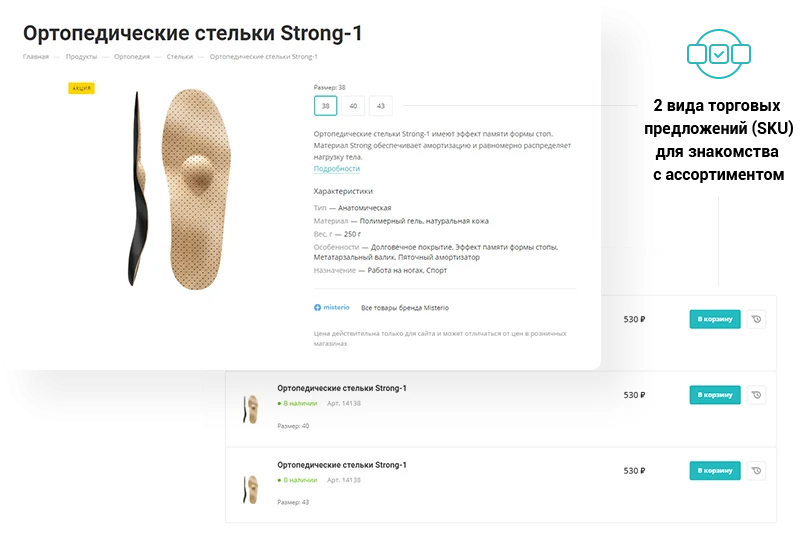Open Стельки breadcrumb link
This screenshot has width=800, height=547.
point(180,57)
